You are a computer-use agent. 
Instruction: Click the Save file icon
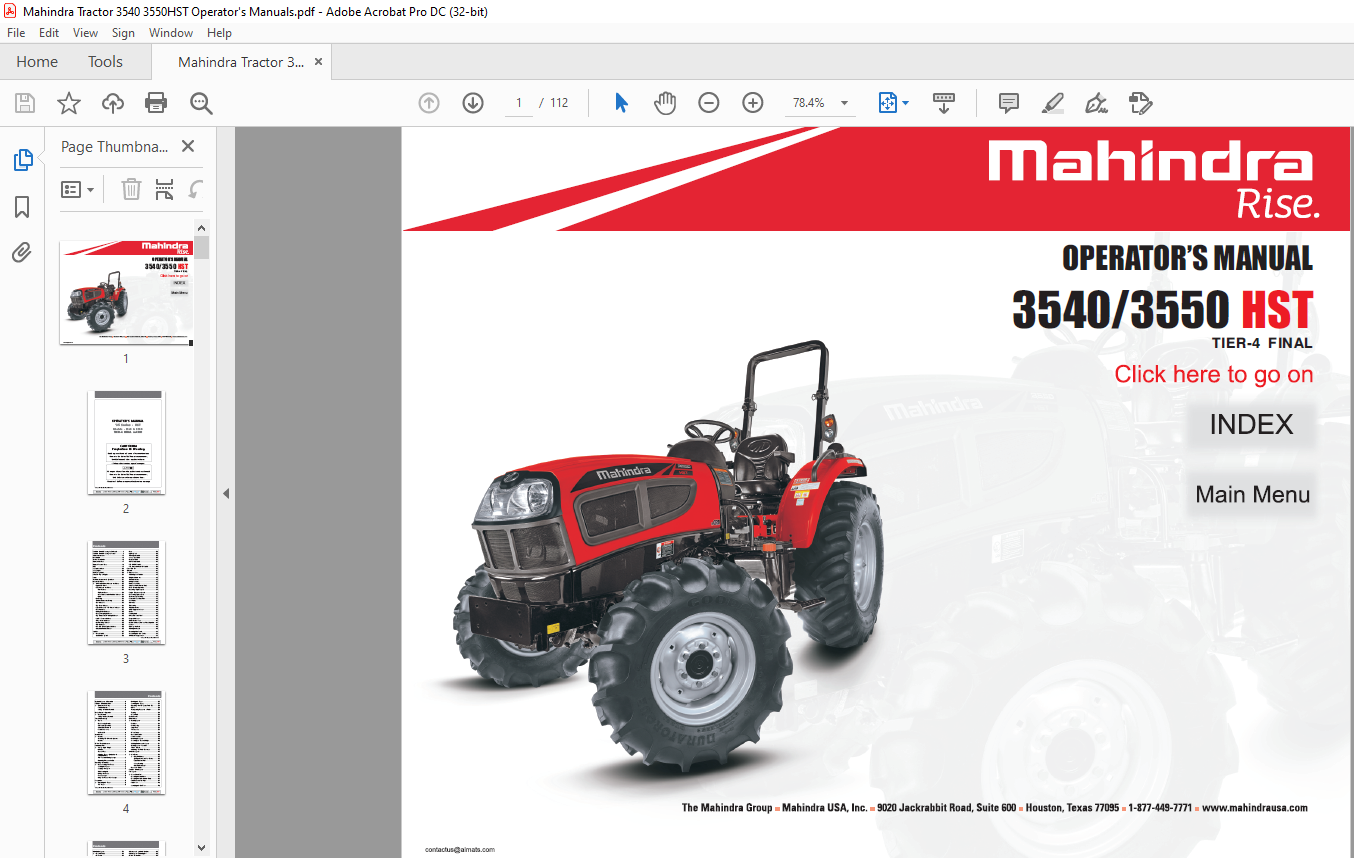25,103
